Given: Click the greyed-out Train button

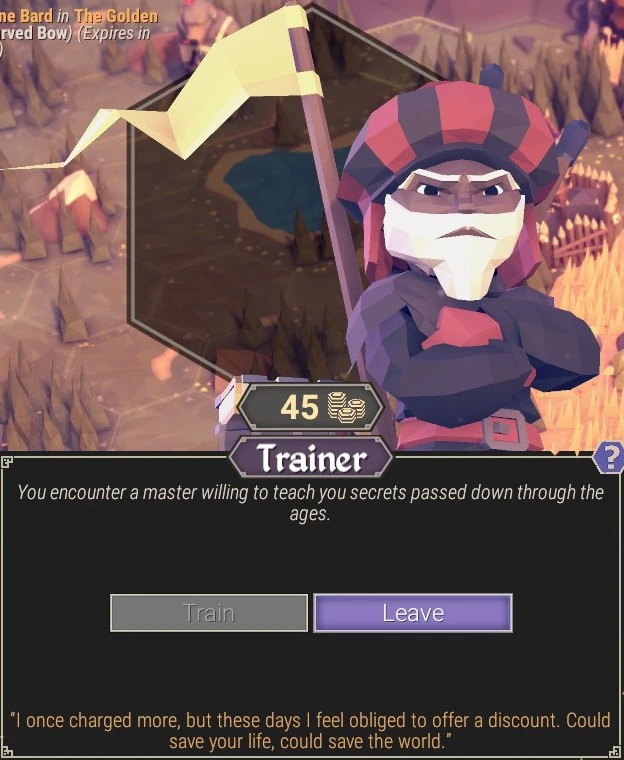Looking at the screenshot, I should coord(209,613).
